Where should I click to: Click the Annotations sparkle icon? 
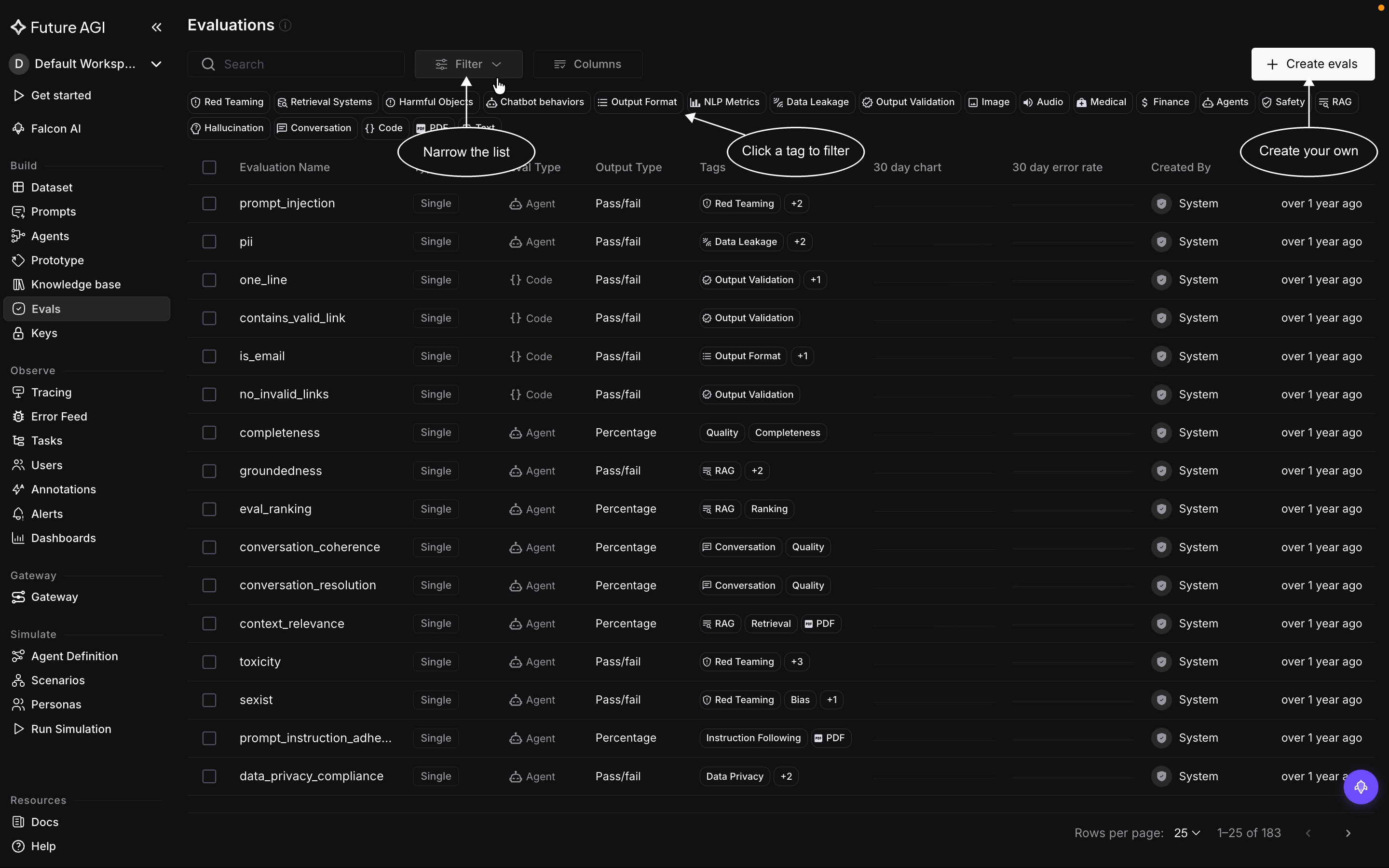(x=18, y=489)
